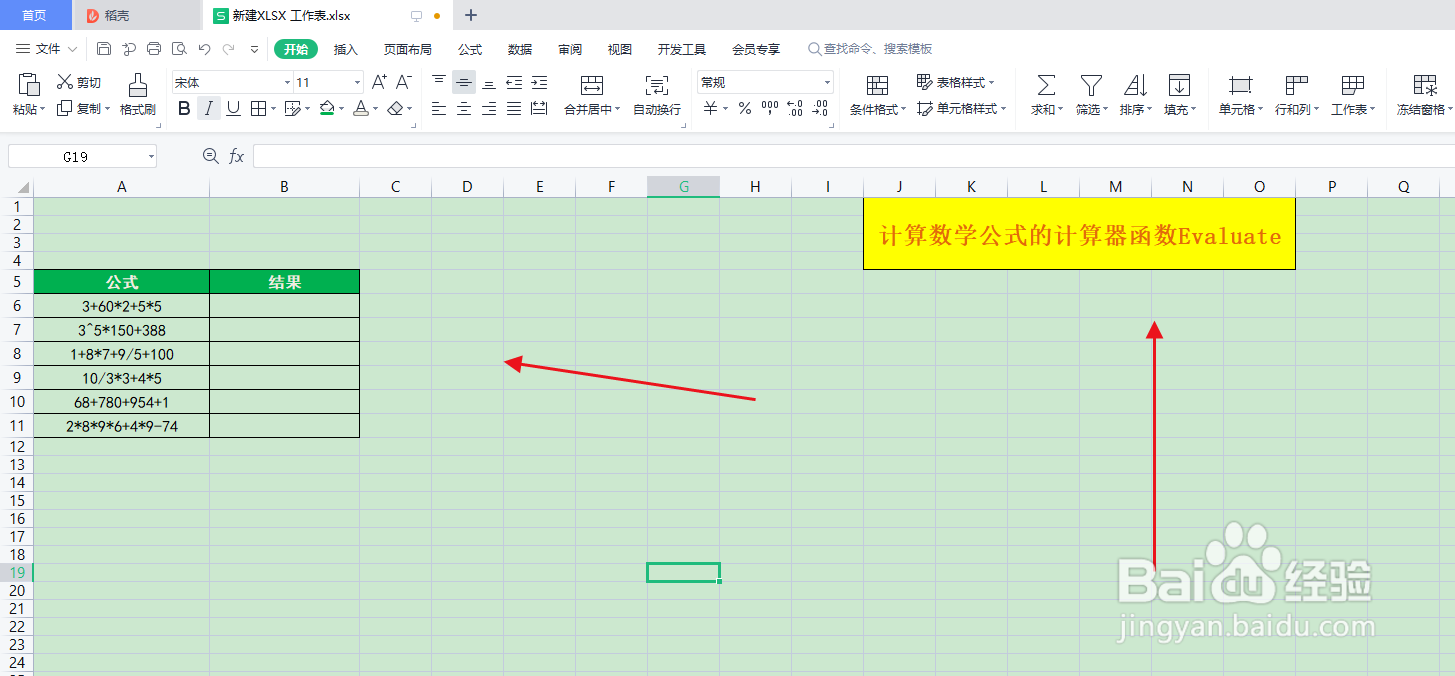The image size is (1455, 676).
Task: Switch to the 首页 home tab
Action: (x=35, y=15)
